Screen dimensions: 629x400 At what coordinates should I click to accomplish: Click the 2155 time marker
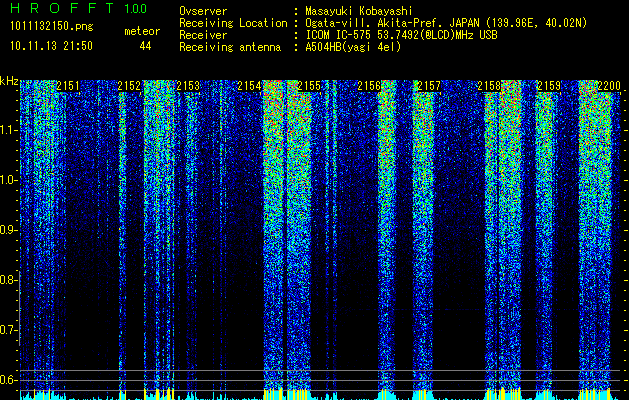tap(309, 86)
